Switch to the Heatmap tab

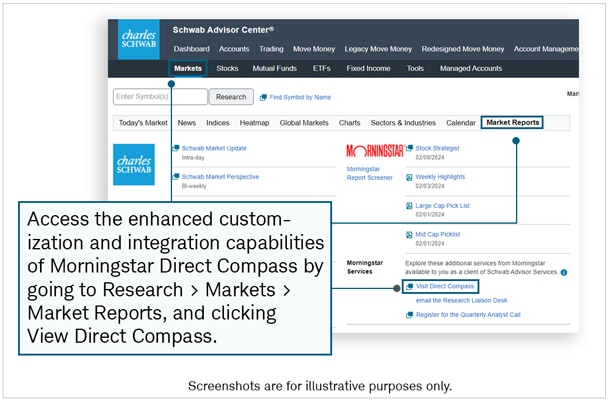(x=254, y=123)
